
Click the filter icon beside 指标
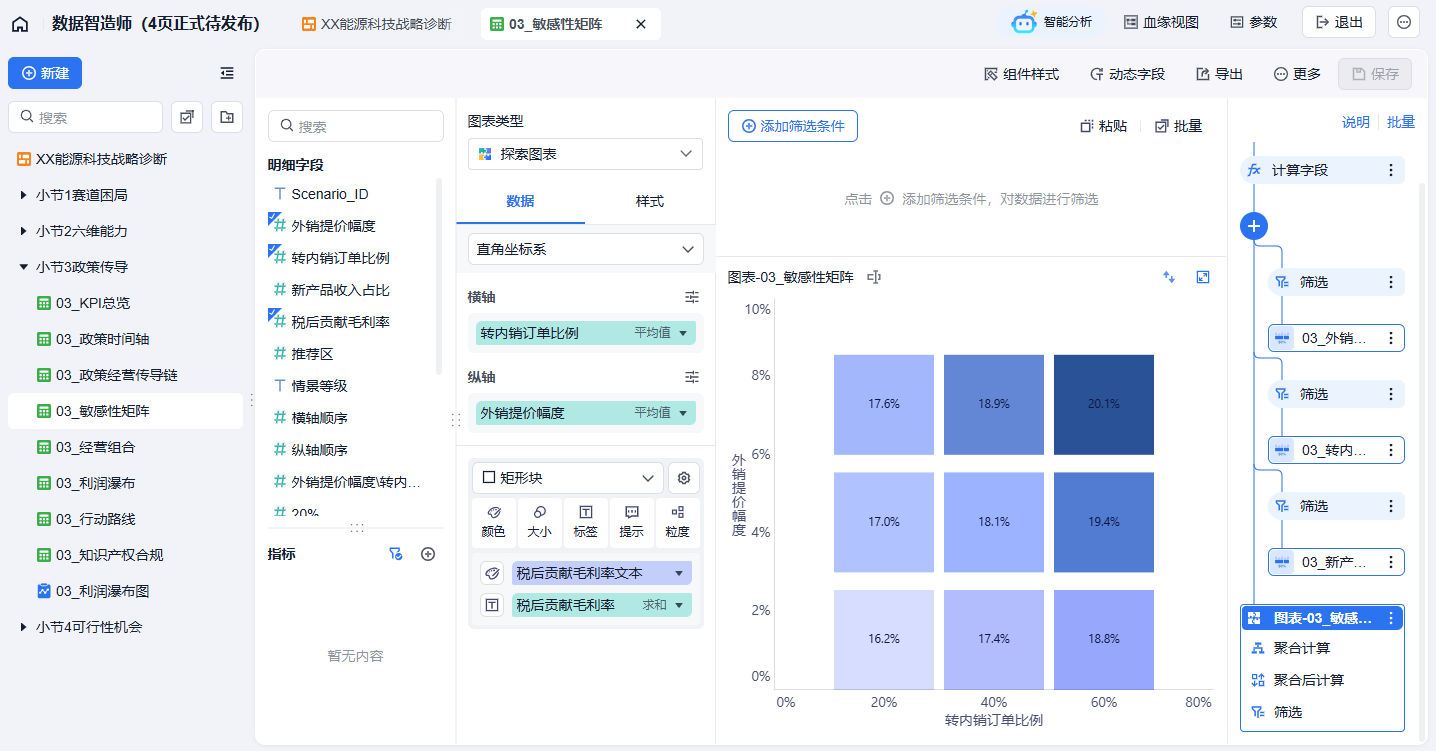pos(396,554)
